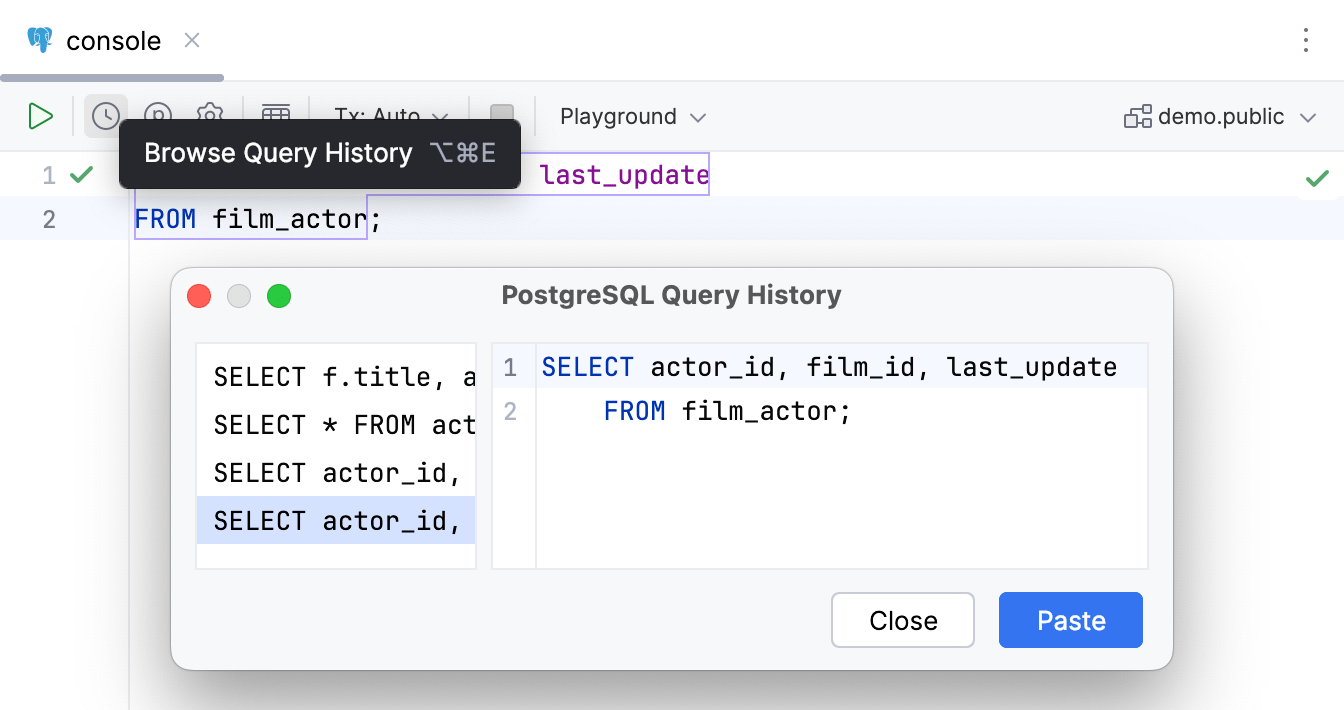This screenshot has height=710, width=1344.
Task: Open the Playground session dropdown
Action: pos(632,116)
